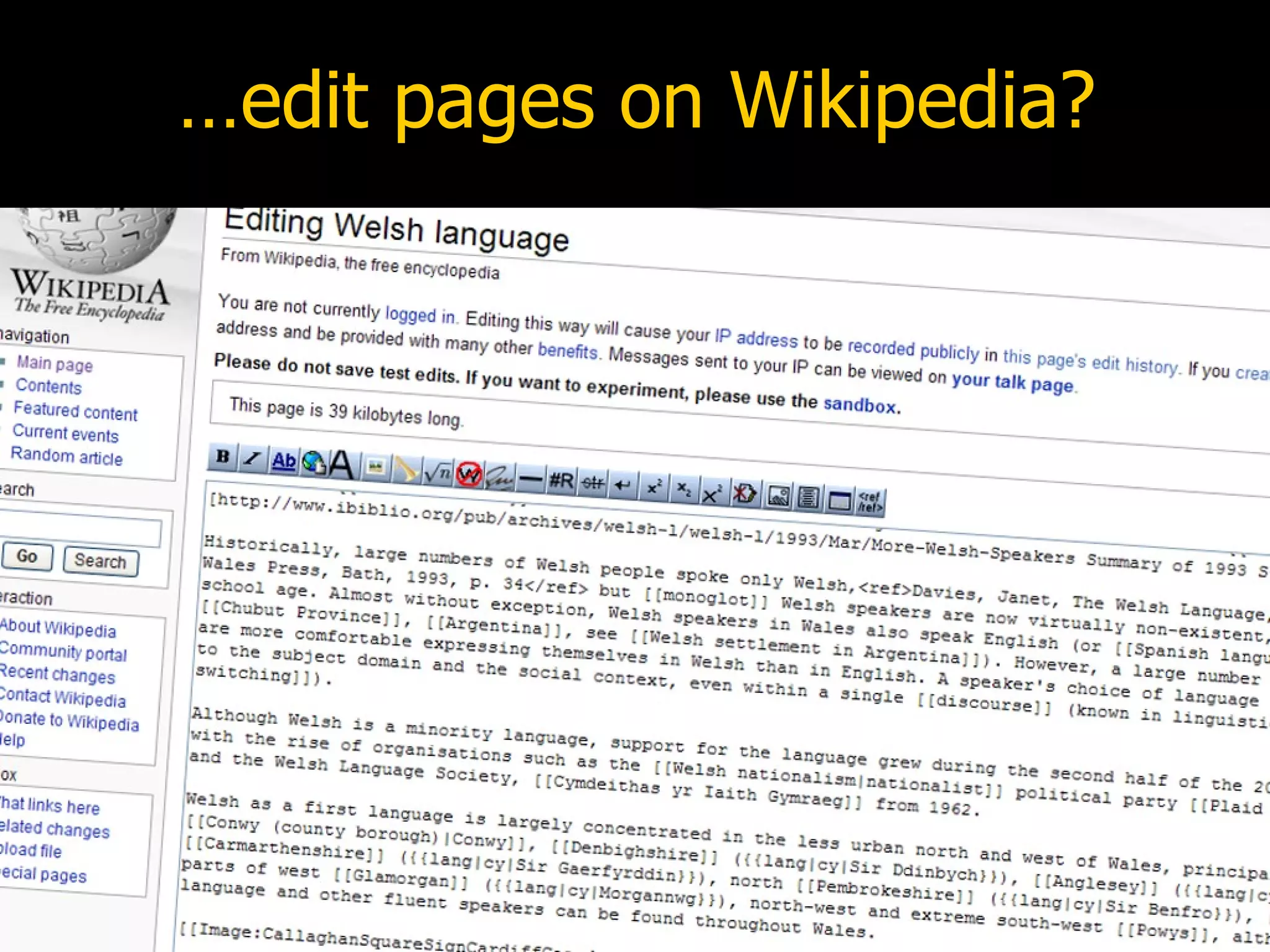Click the 'benefits' link

[x=568, y=350]
